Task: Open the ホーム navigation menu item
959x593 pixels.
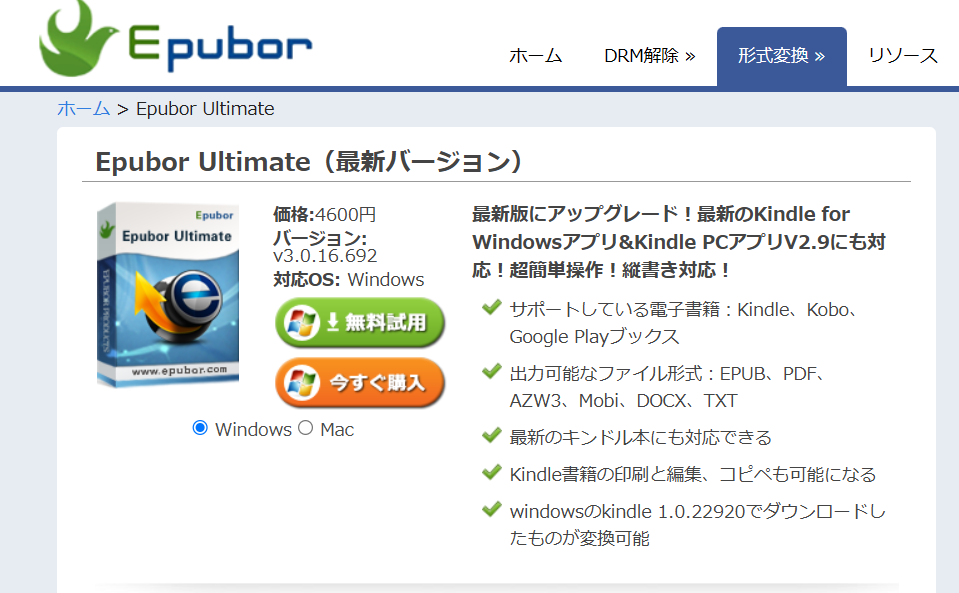Action: (535, 56)
